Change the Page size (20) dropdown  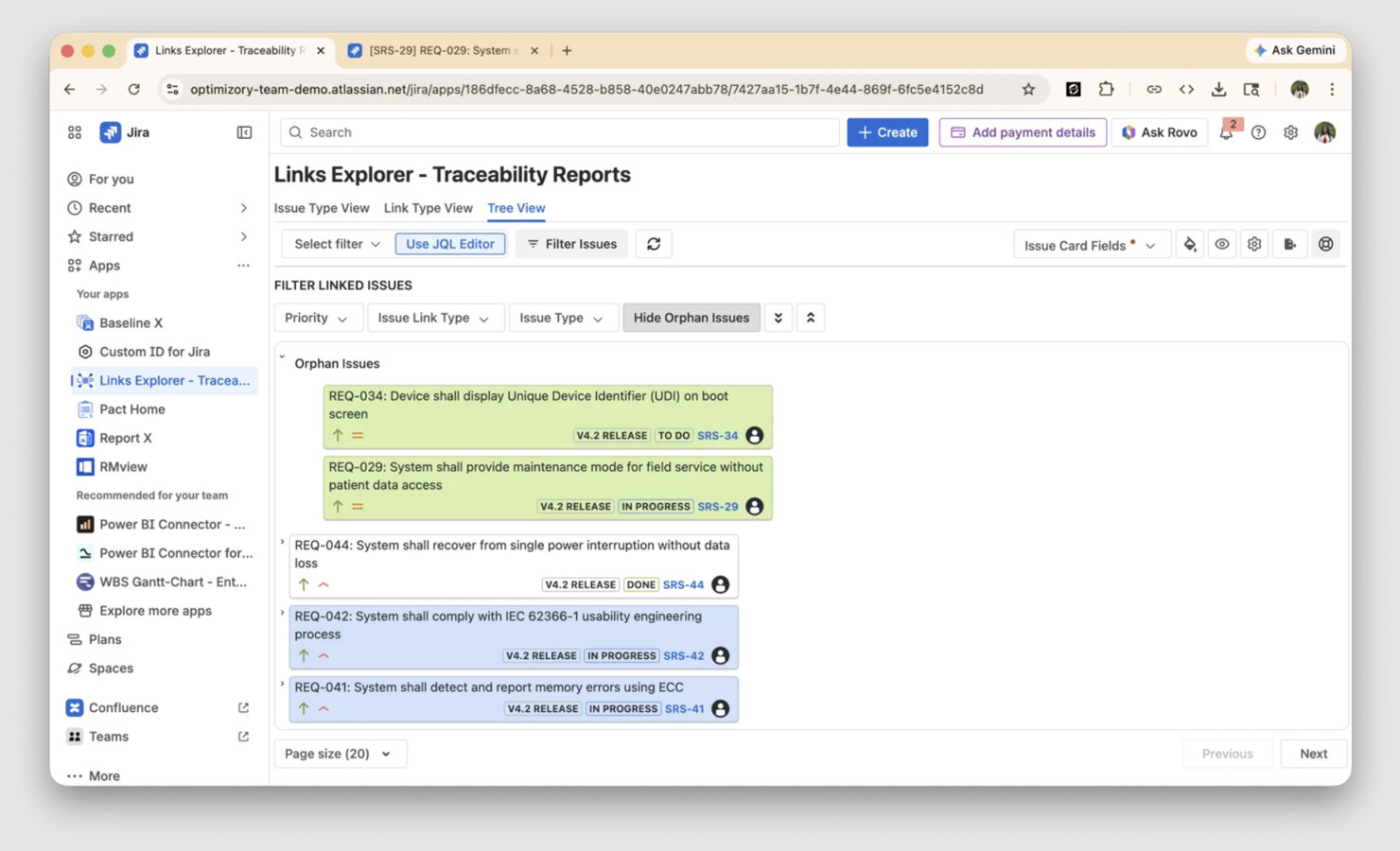[340, 754]
